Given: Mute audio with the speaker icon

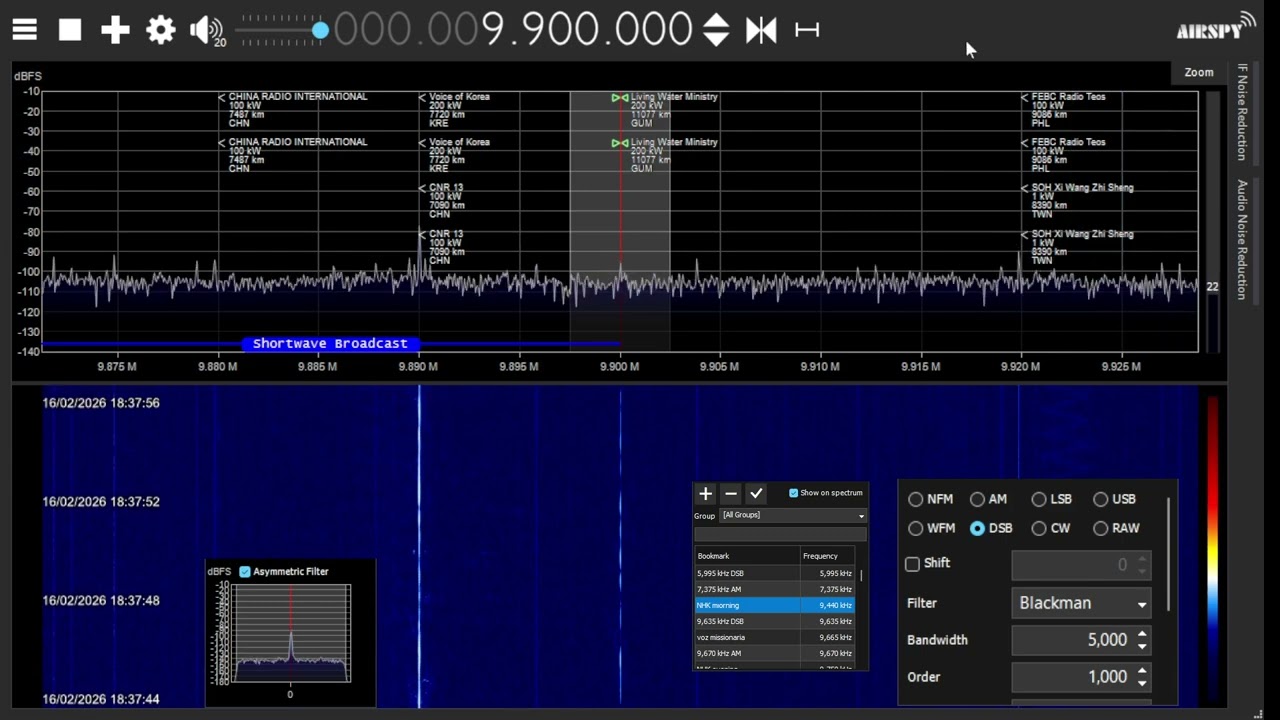Looking at the screenshot, I should 205,30.
